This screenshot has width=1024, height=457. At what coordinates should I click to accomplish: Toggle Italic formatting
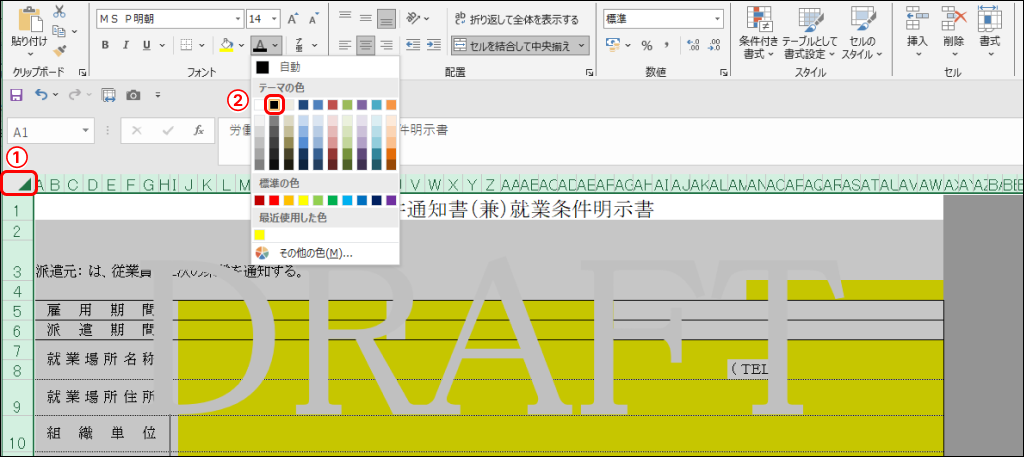click(x=126, y=45)
